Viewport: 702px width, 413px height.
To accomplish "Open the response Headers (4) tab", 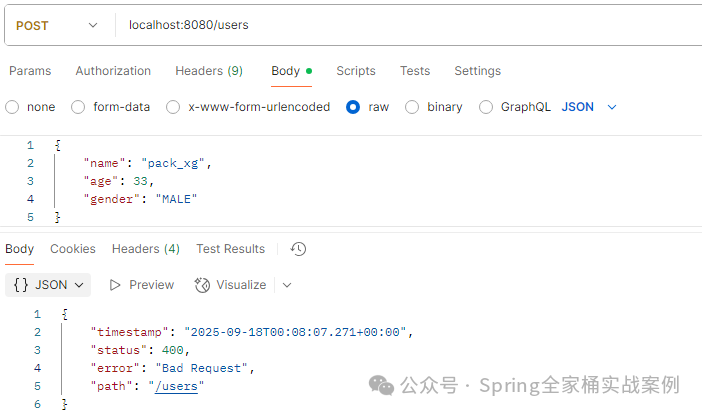I will pyautogui.click(x=146, y=249).
